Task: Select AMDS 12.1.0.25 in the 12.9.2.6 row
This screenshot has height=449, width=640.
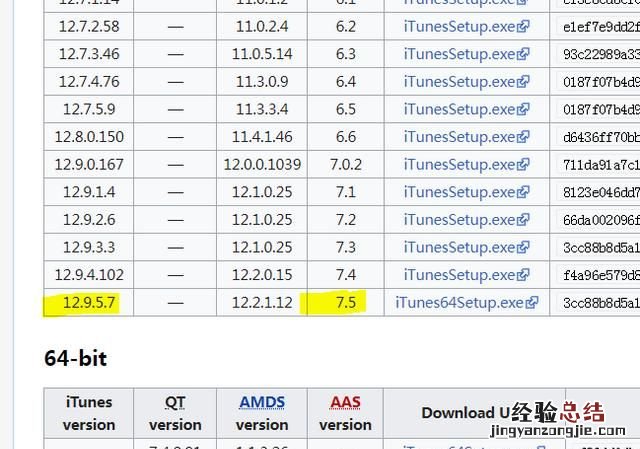Action: click(x=262, y=220)
